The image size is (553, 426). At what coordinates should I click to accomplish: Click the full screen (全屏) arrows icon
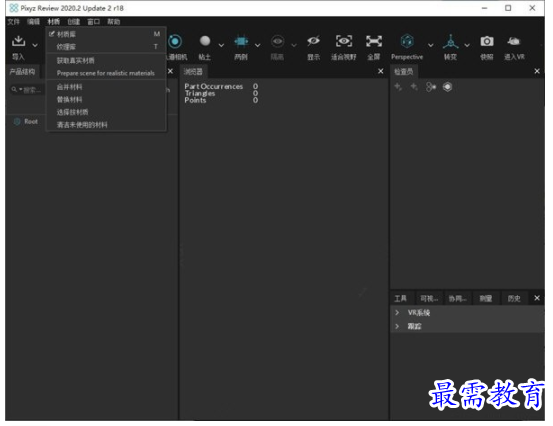(373, 41)
